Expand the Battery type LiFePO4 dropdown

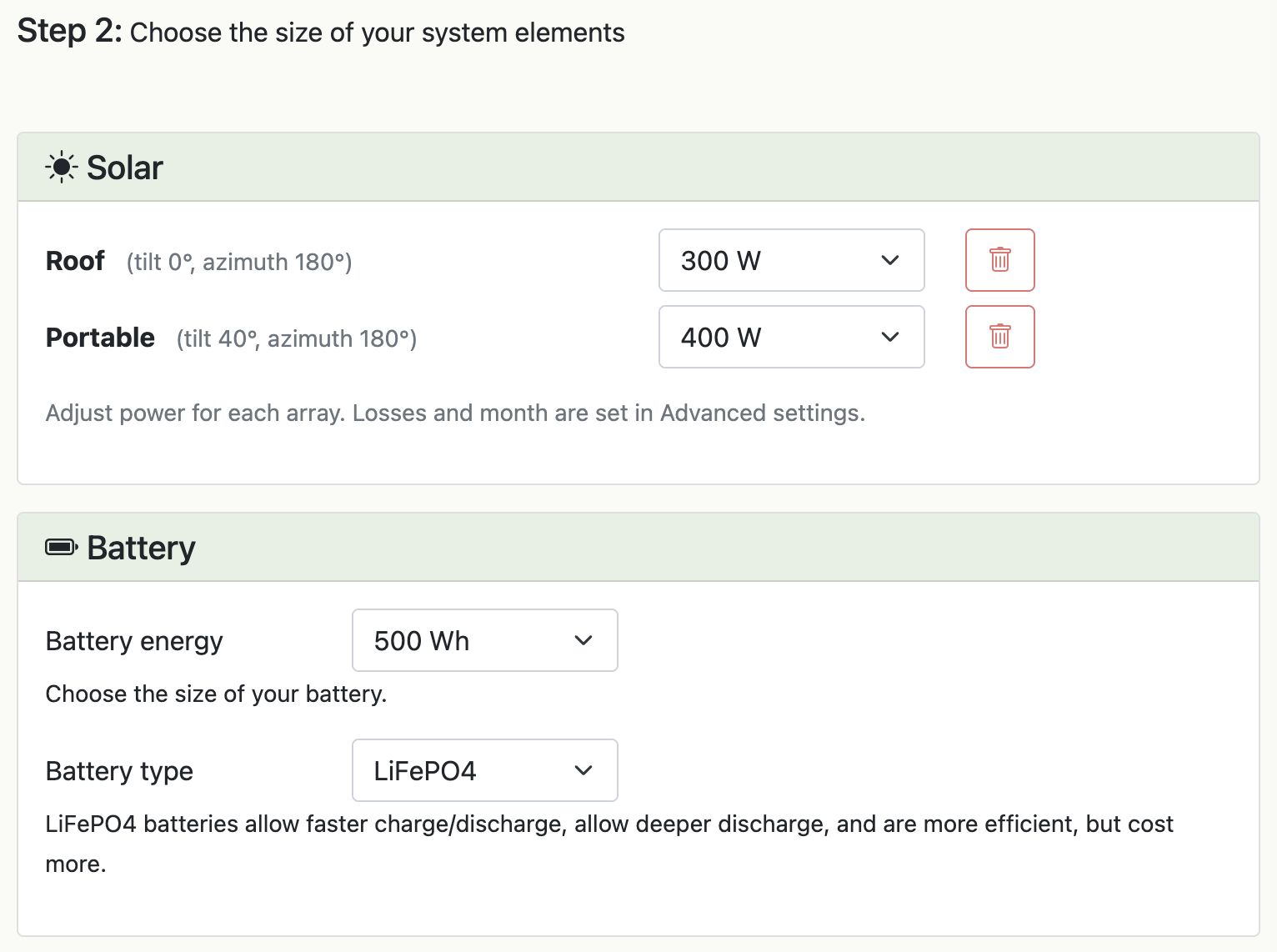pos(484,770)
